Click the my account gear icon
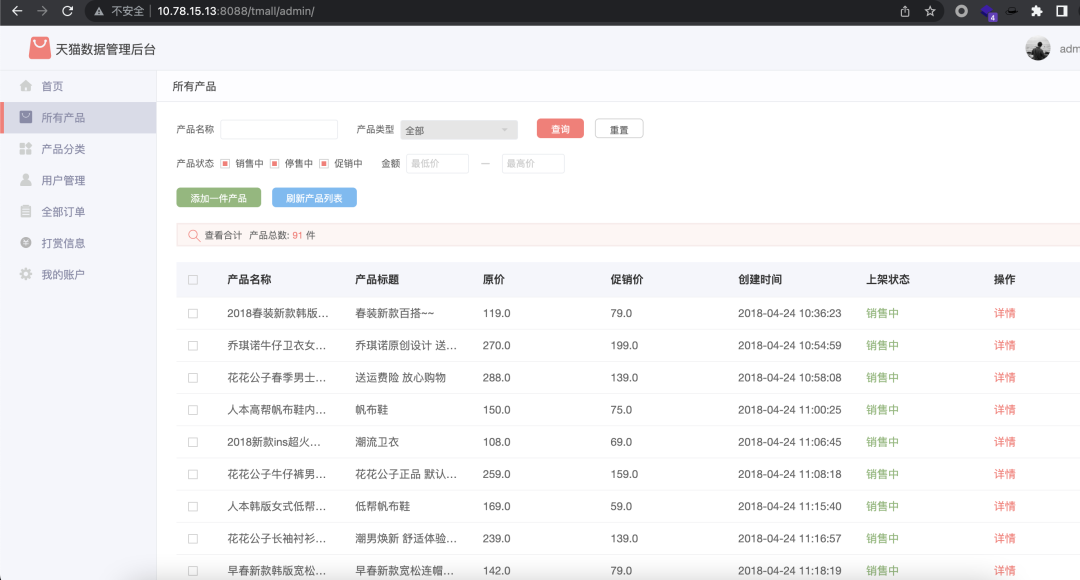 26,274
